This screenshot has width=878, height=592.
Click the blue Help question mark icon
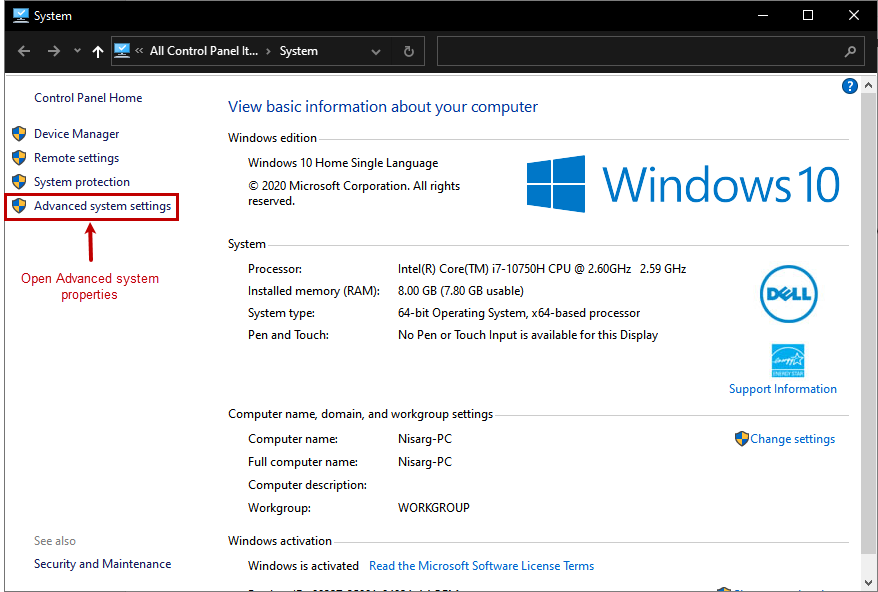(x=850, y=86)
